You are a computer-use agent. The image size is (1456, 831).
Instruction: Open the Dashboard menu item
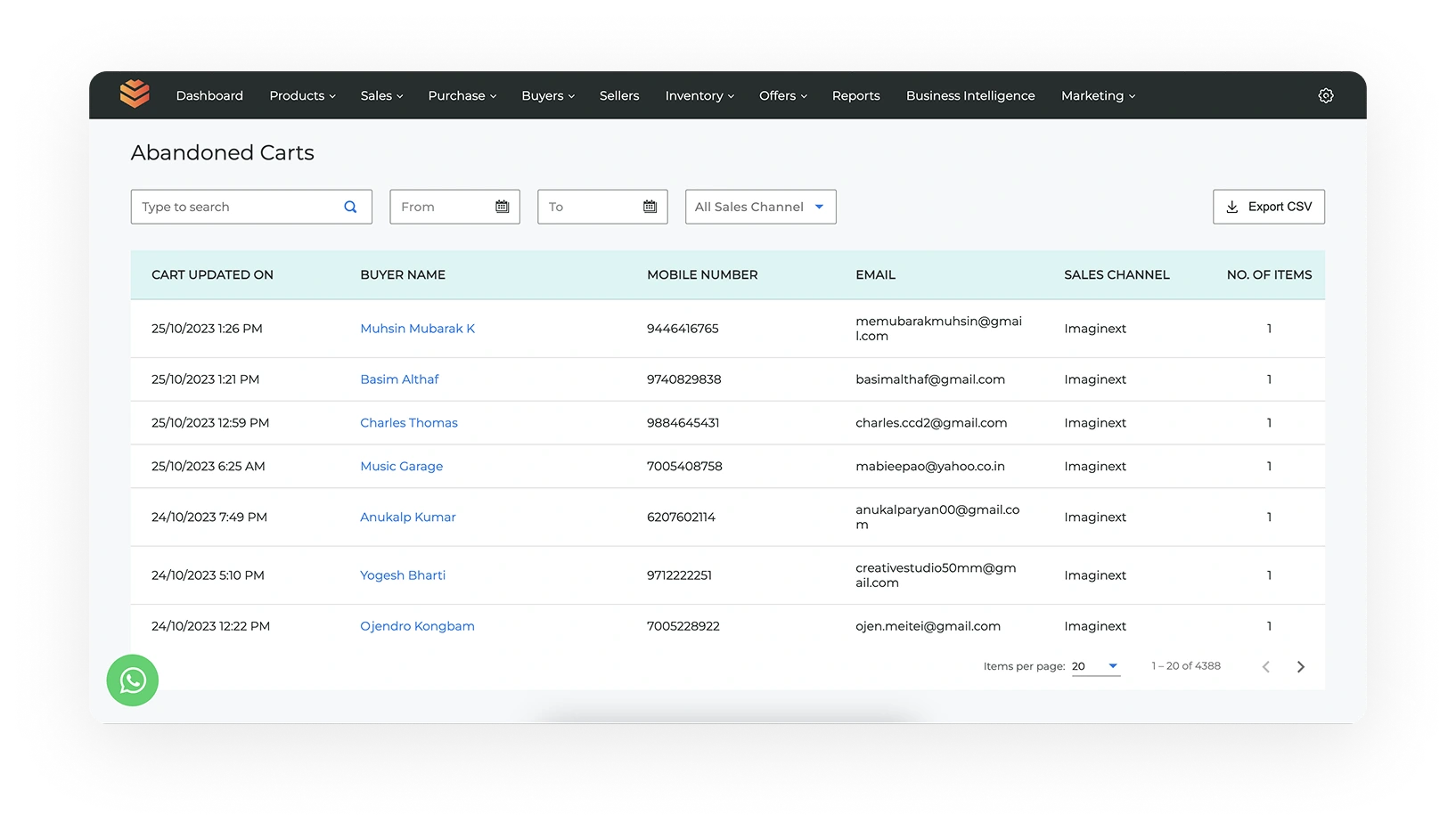tap(209, 95)
